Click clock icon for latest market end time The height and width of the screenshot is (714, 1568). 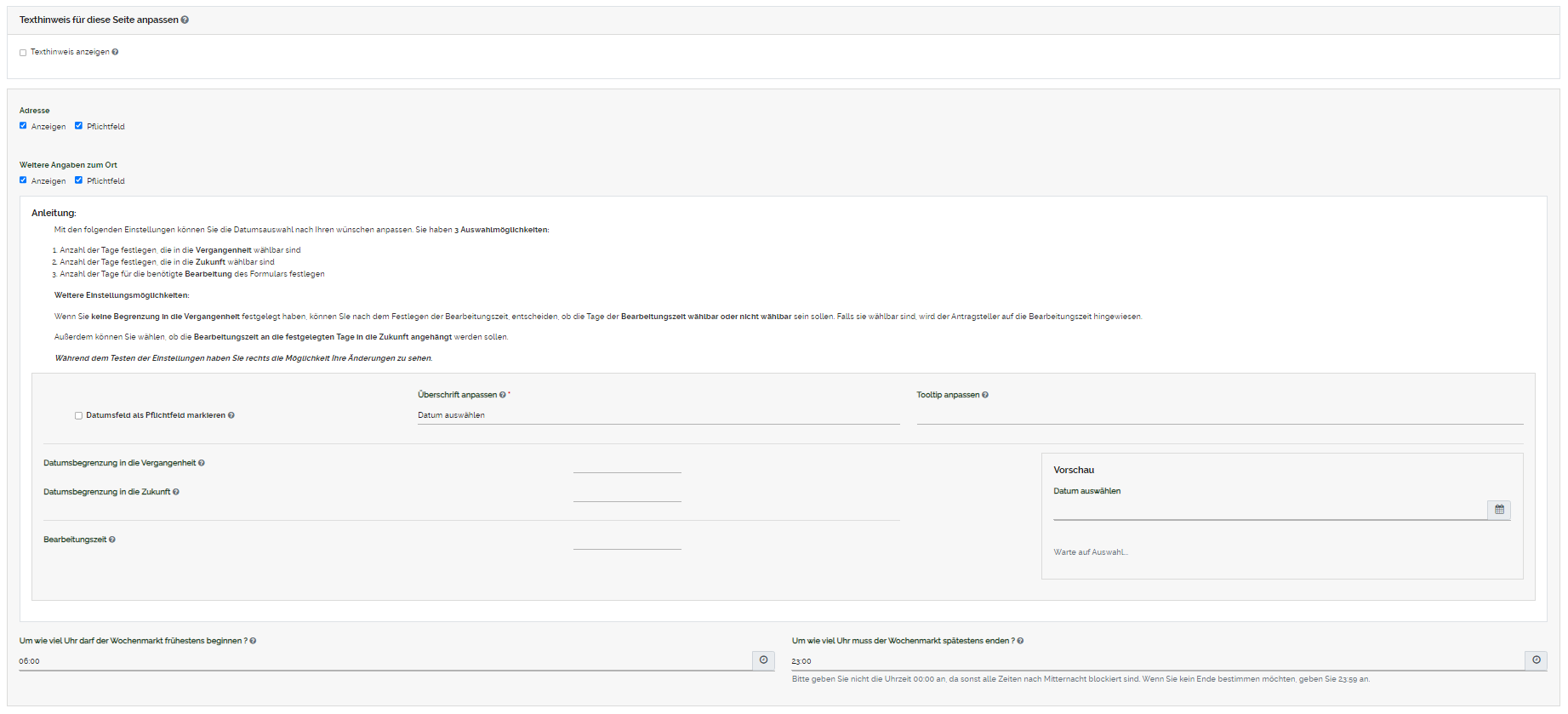(1536, 660)
